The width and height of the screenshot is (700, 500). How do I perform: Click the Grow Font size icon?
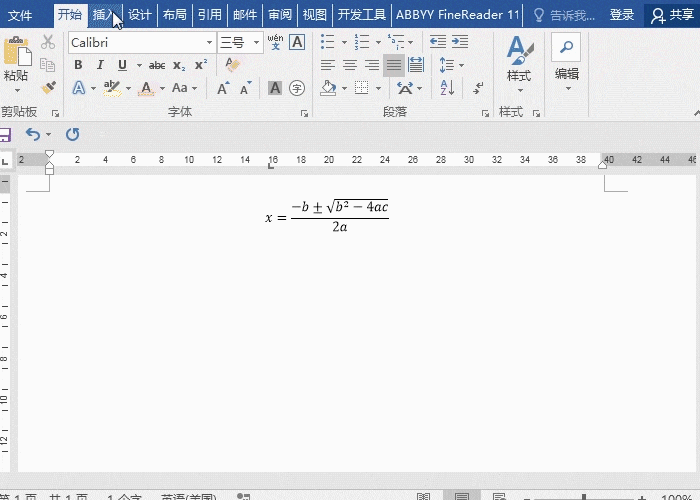click(x=223, y=88)
